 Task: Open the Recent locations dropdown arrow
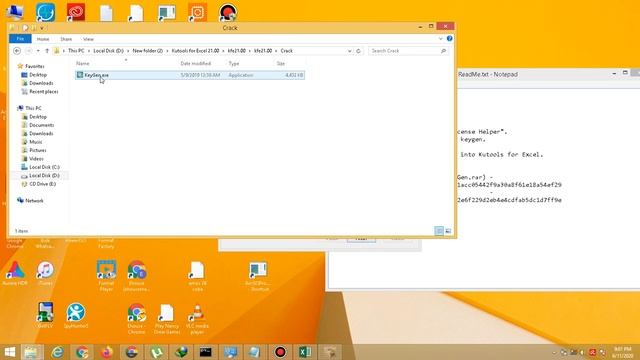38,51
